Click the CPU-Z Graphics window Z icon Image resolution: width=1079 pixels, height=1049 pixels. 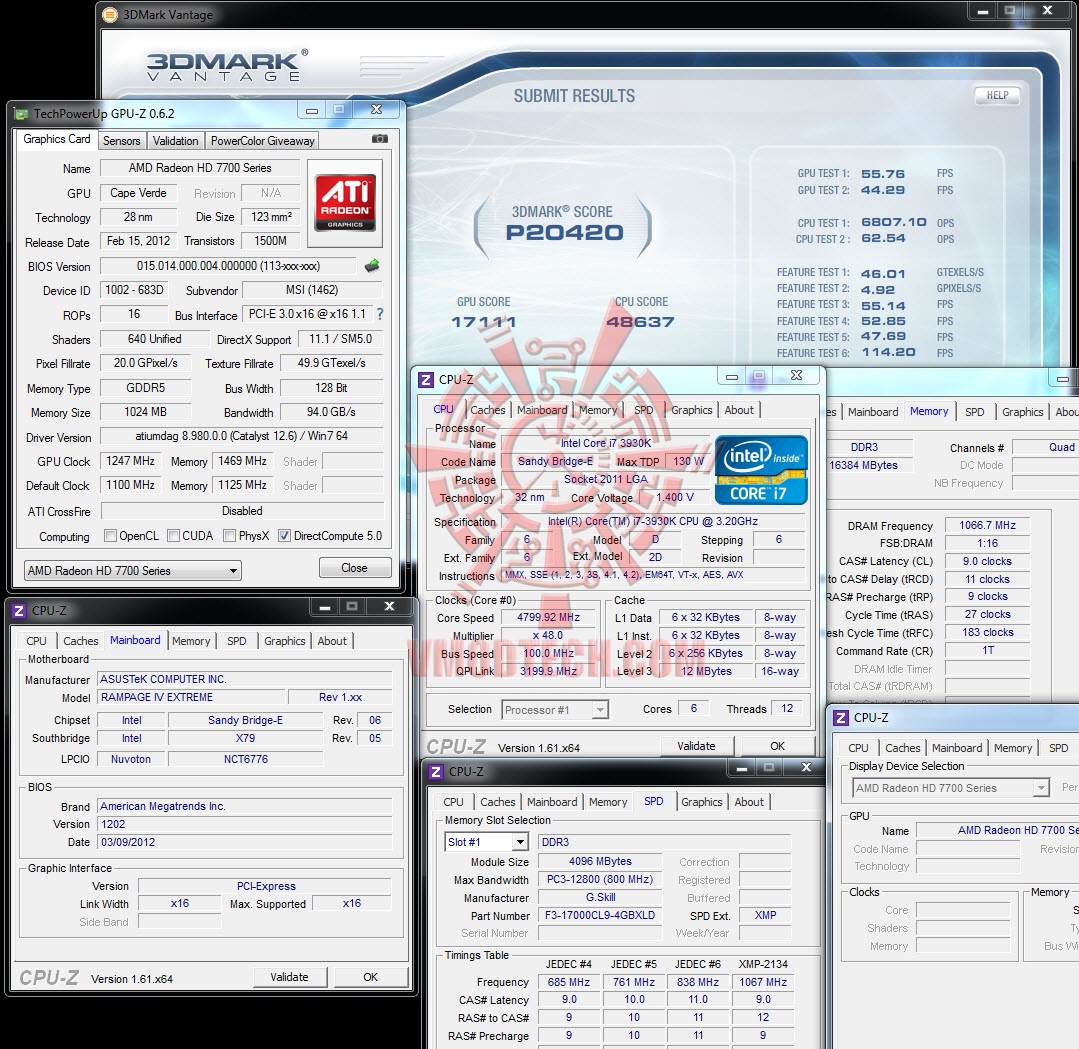pyautogui.click(x=841, y=718)
